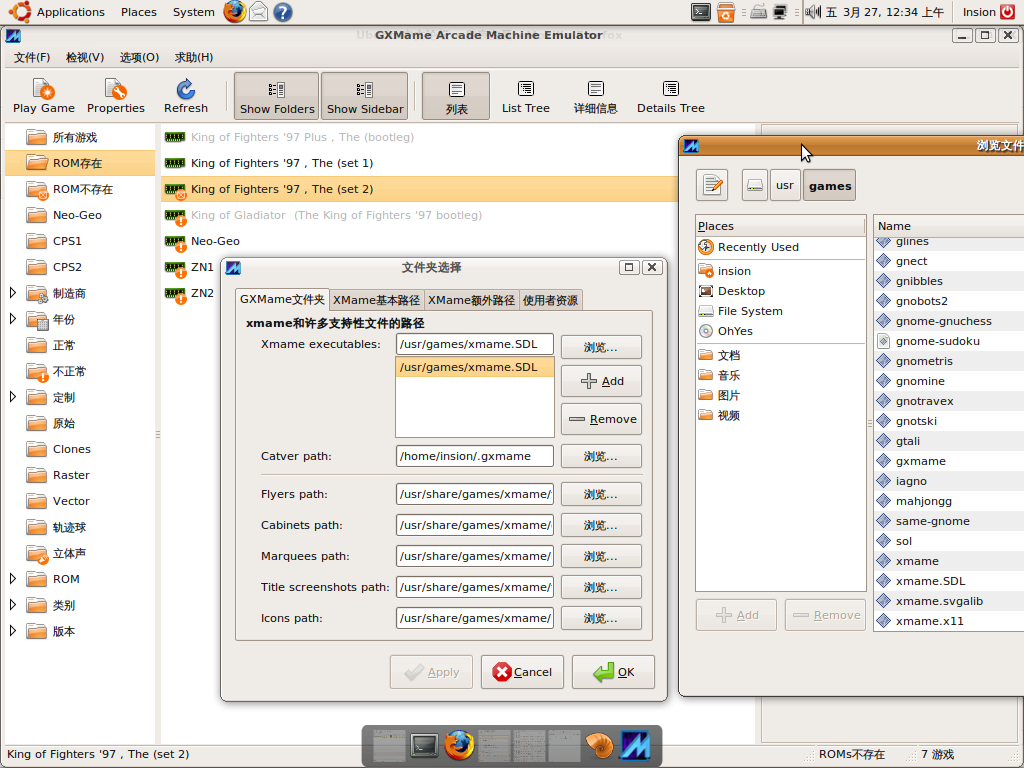Expand the 类别 folder tree
The height and width of the screenshot is (768, 1024).
(x=12, y=605)
